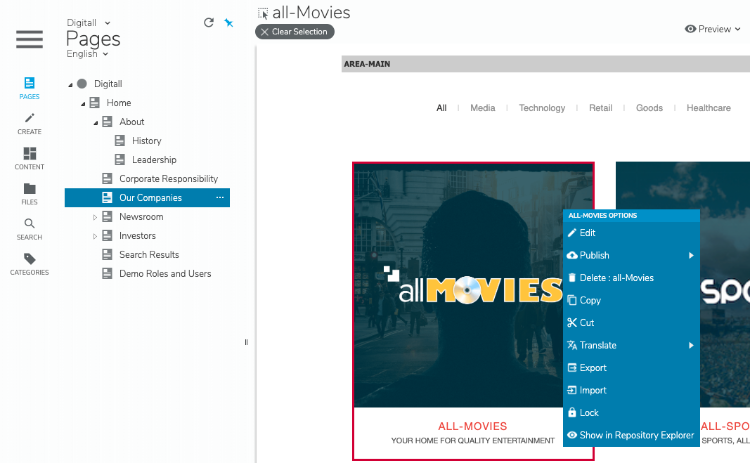The image size is (750, 463).
Task: Open the Categories tag icon
Action: (x=29, y=259)
